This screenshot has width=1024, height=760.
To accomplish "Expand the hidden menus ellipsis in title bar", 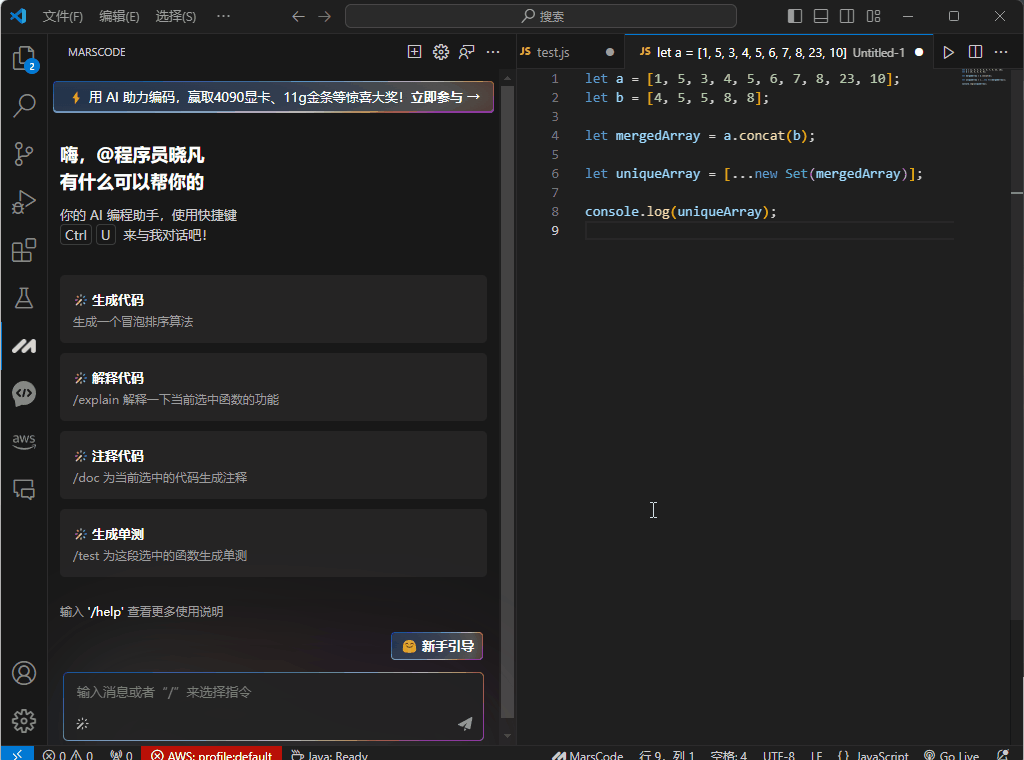I will 223,16.
